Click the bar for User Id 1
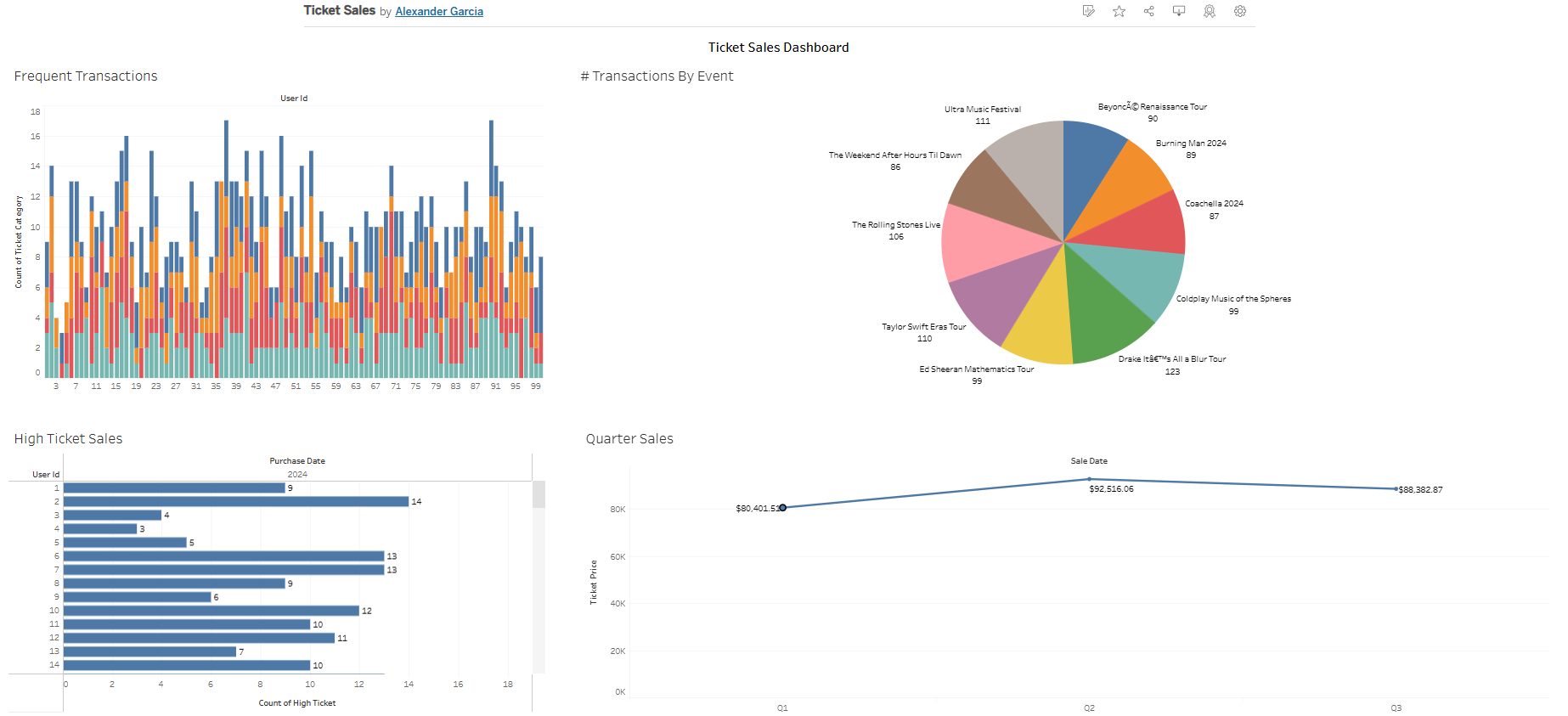The width and height of the screenshot is (1568, 716). click(174, 488)
